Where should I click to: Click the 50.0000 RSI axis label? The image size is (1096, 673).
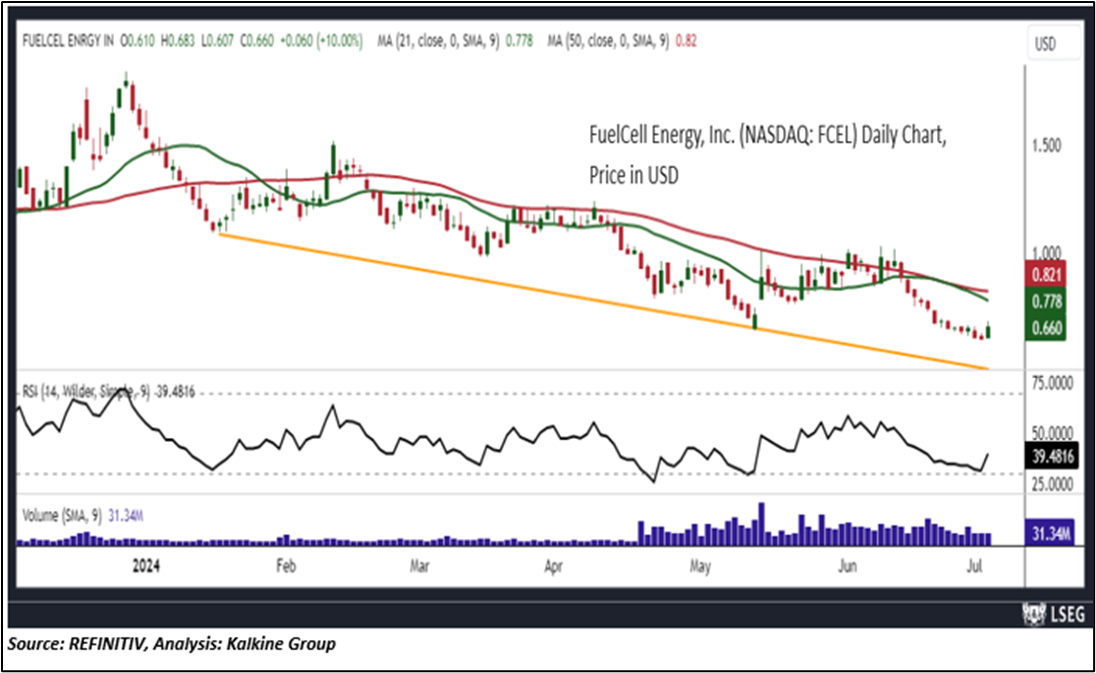coord(1052,433)
